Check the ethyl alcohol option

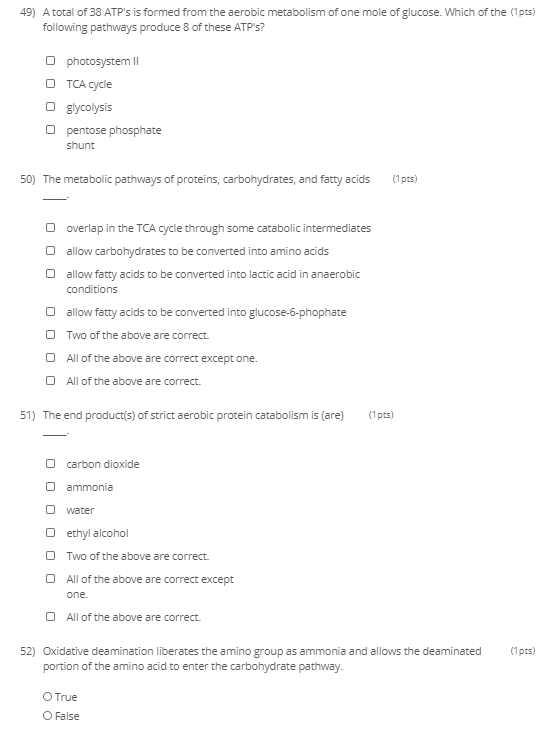50,532
